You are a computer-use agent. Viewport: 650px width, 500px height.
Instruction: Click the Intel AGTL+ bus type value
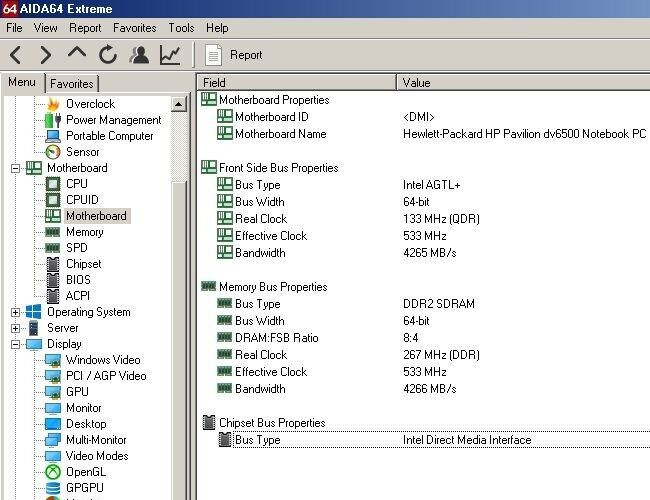432,184
